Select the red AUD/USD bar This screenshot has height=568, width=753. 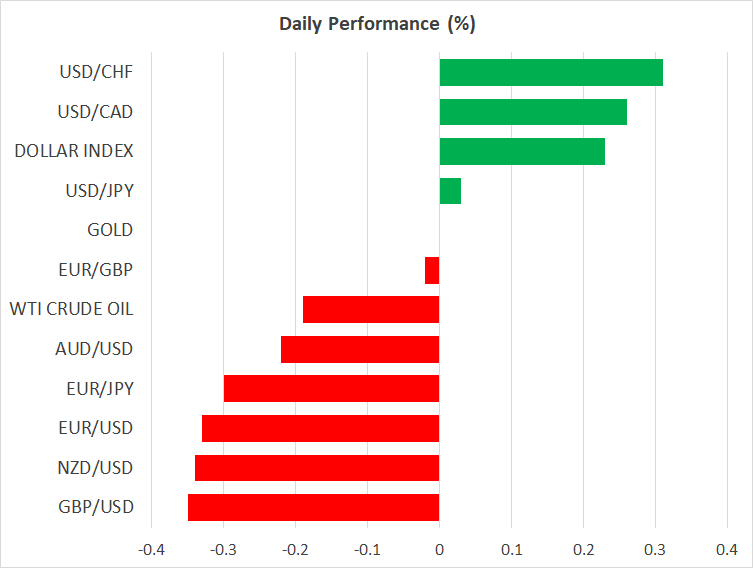point(360,349)
